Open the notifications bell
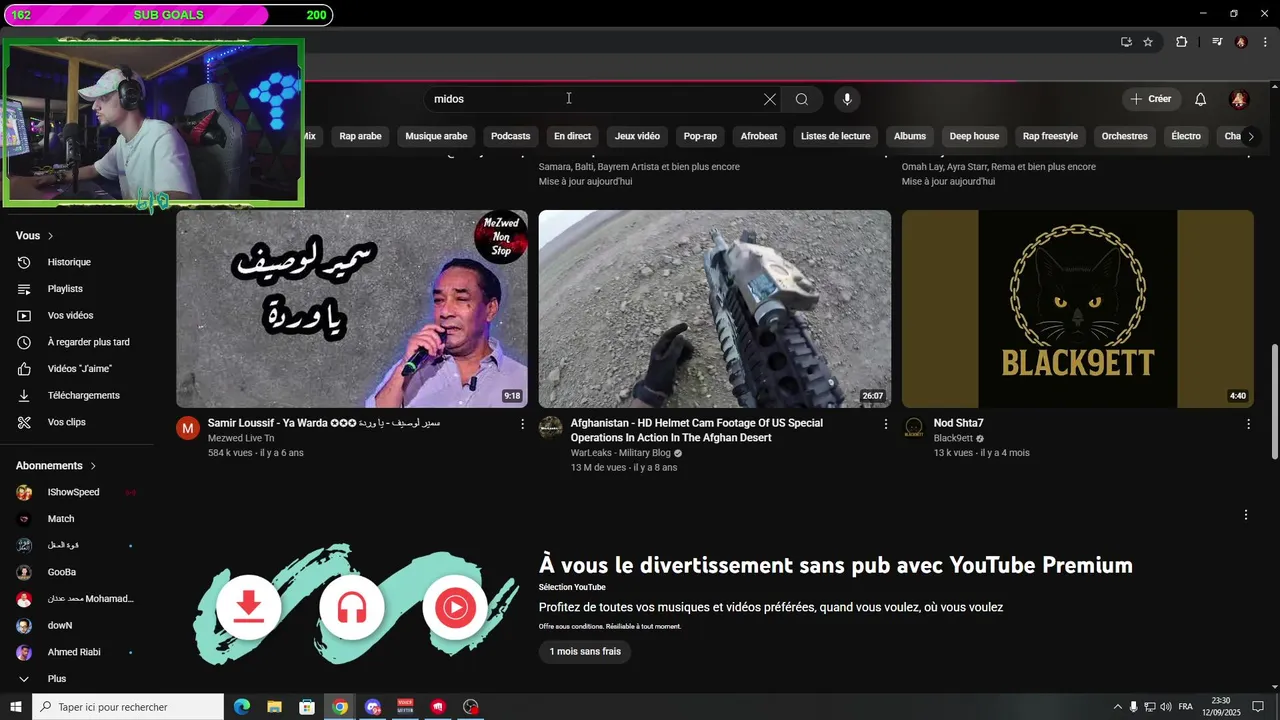This screenshot has height=720, width=1280. click(1201, 99)
